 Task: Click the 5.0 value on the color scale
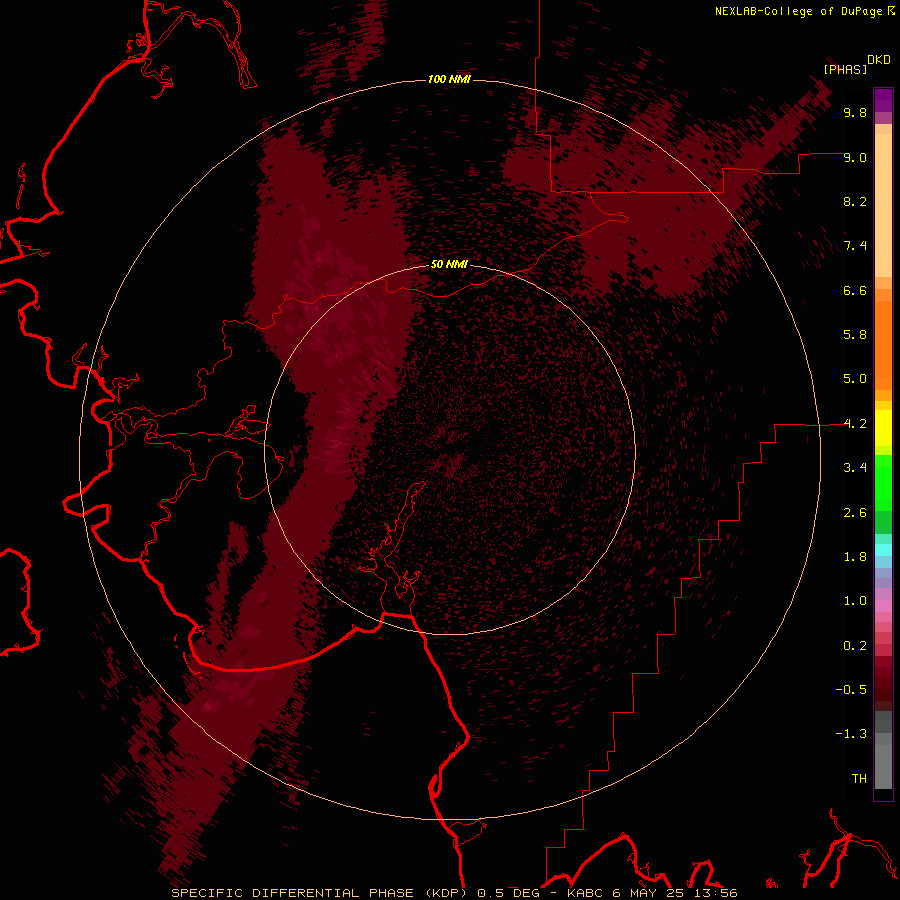tap(855, 379)
